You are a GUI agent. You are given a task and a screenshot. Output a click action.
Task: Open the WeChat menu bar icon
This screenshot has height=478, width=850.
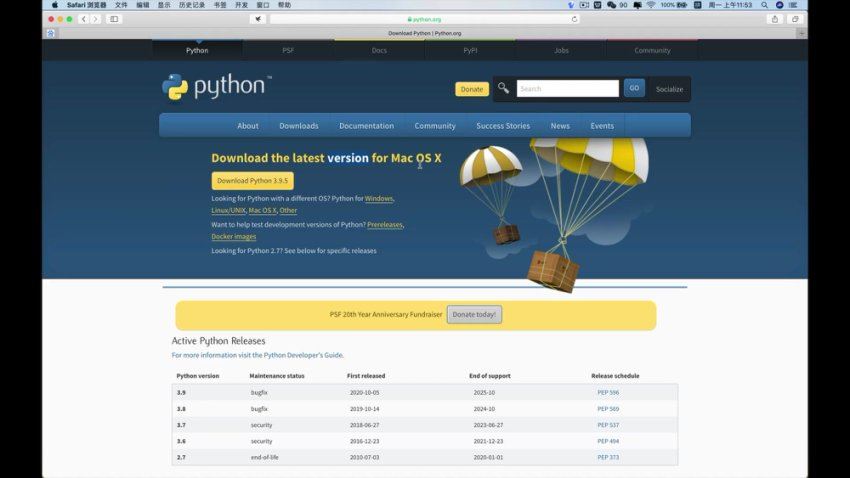tap(611, 5)
